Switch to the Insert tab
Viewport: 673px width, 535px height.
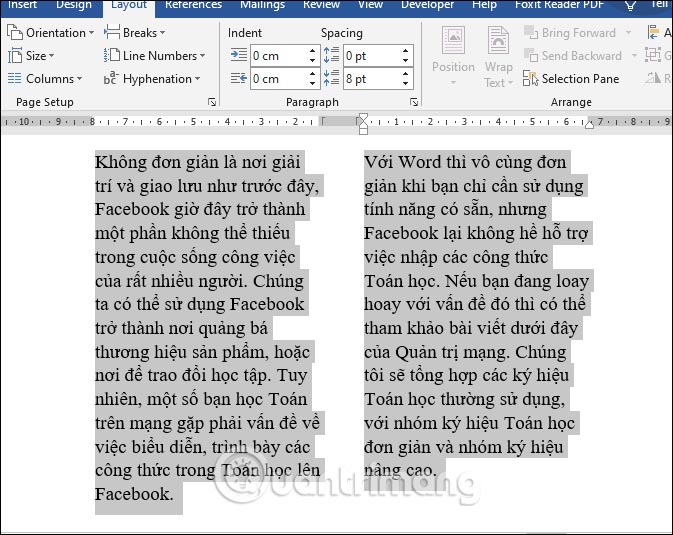click(x=22, y=5)
